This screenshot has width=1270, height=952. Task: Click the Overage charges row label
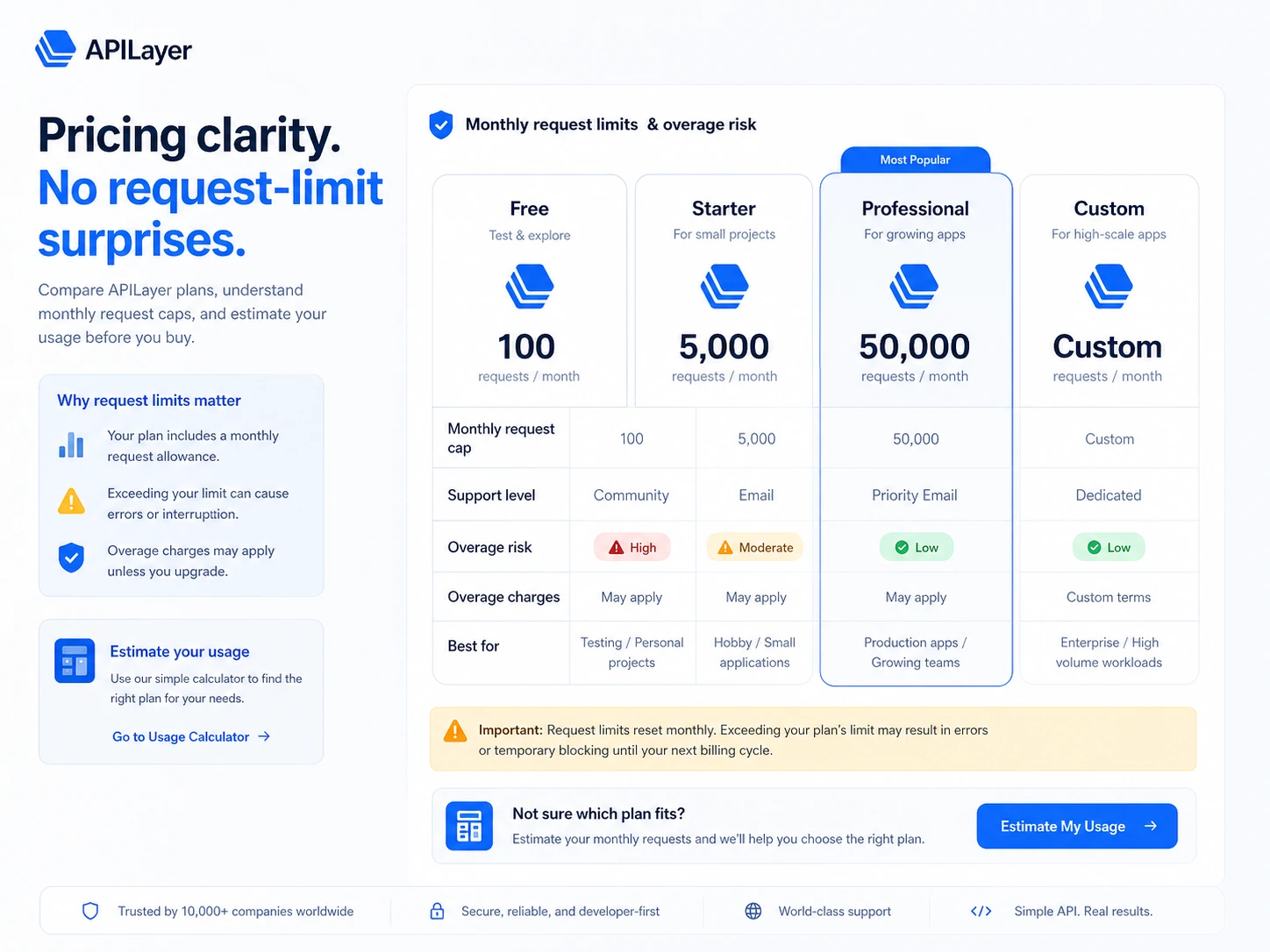(x=503, y=597)
